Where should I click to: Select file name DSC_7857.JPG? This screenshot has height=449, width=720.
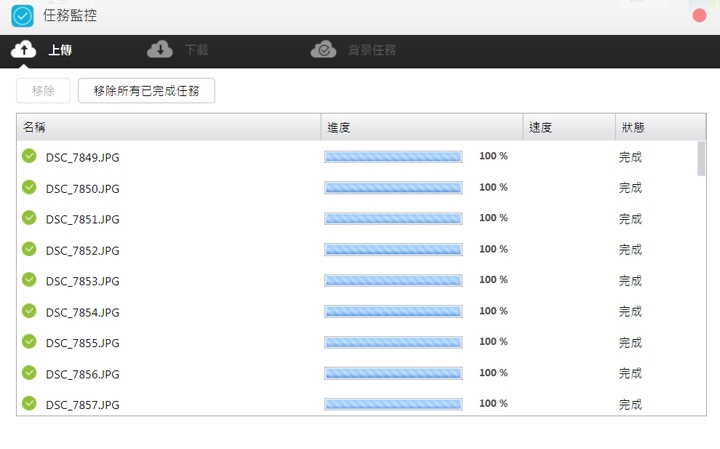click(x=83, y=405)
